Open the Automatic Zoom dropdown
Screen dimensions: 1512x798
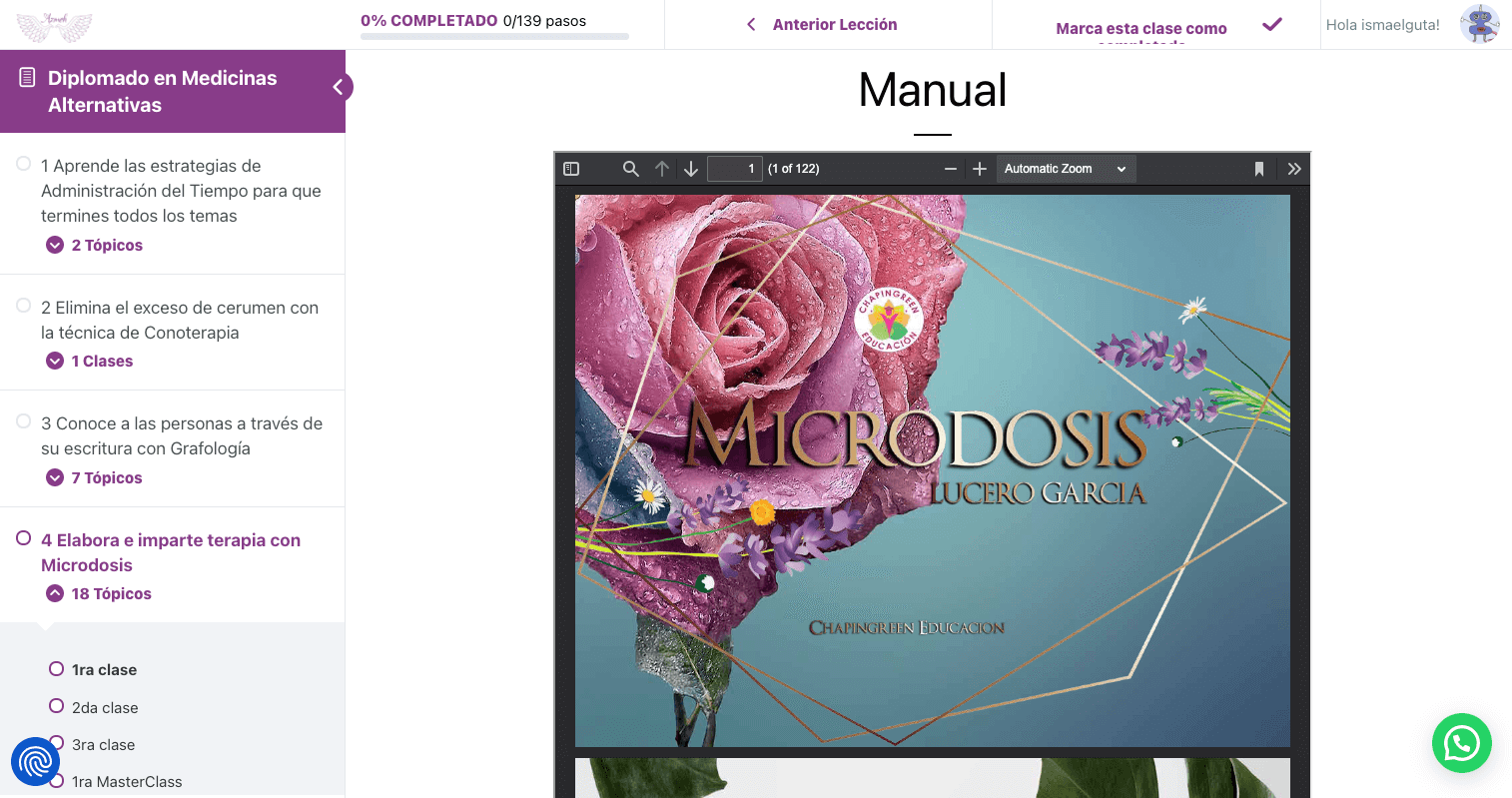[1065, 169]
